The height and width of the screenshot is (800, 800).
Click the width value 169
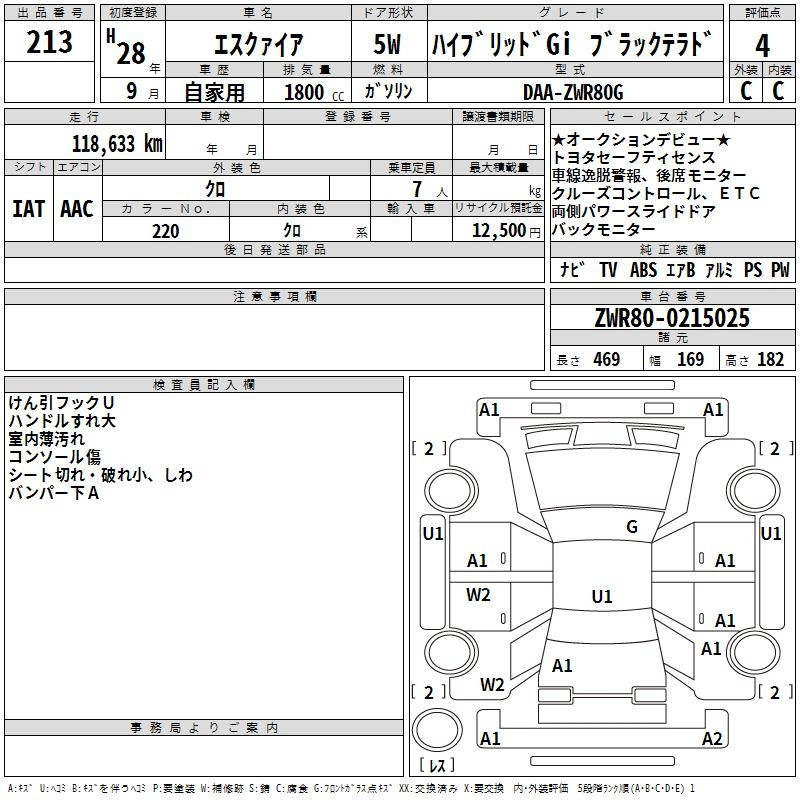[x=690, y=360]
